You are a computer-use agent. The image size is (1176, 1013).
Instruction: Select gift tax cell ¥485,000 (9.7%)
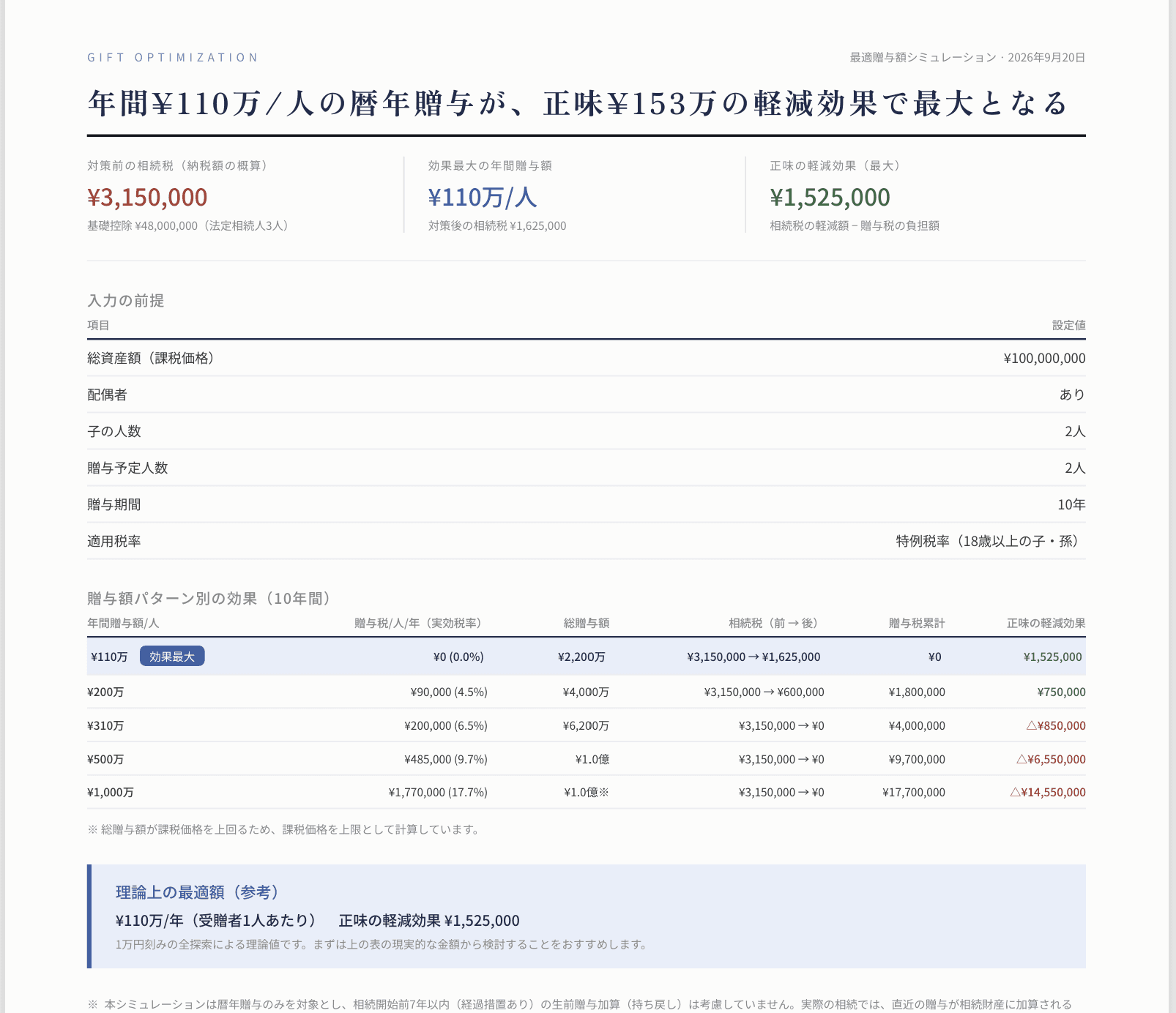[x=446, y=759]
